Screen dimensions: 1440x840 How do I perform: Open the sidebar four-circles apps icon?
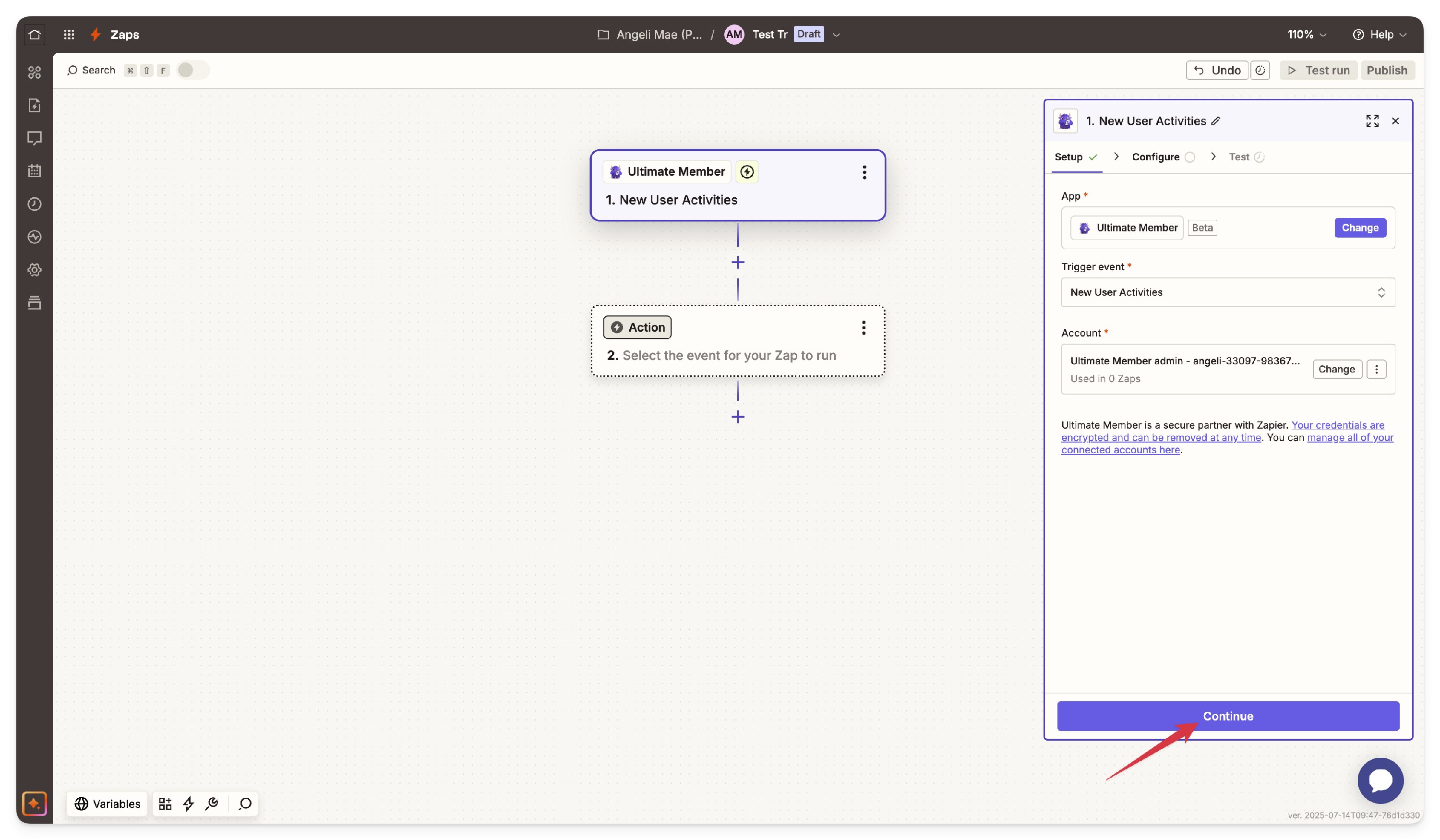point(34,72)
